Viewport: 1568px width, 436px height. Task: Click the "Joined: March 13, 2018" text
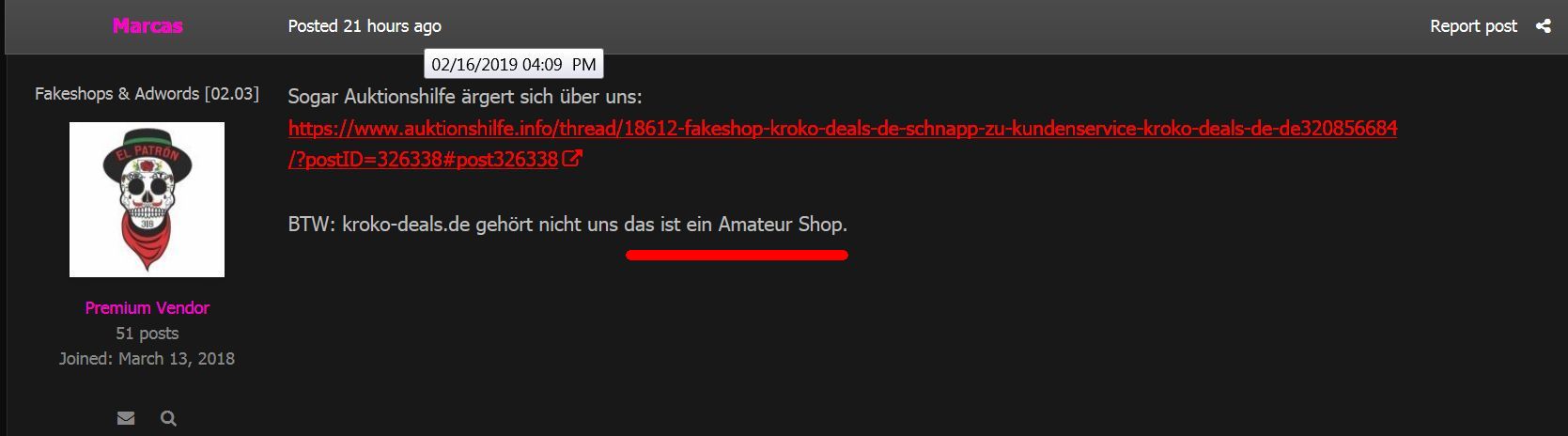coord(147,359)
